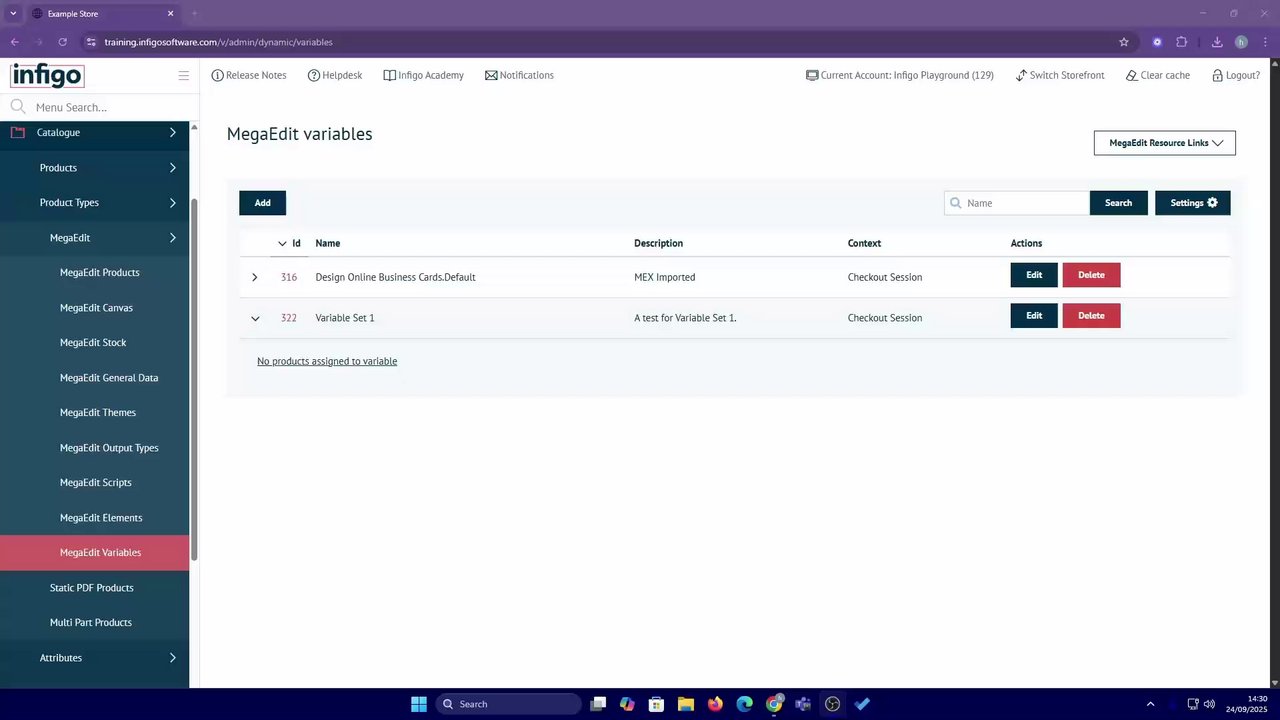Image resolution: width=1280 pixels, height=720 pixels.
Task: Click the browser address bar URL
Action: 218,42
